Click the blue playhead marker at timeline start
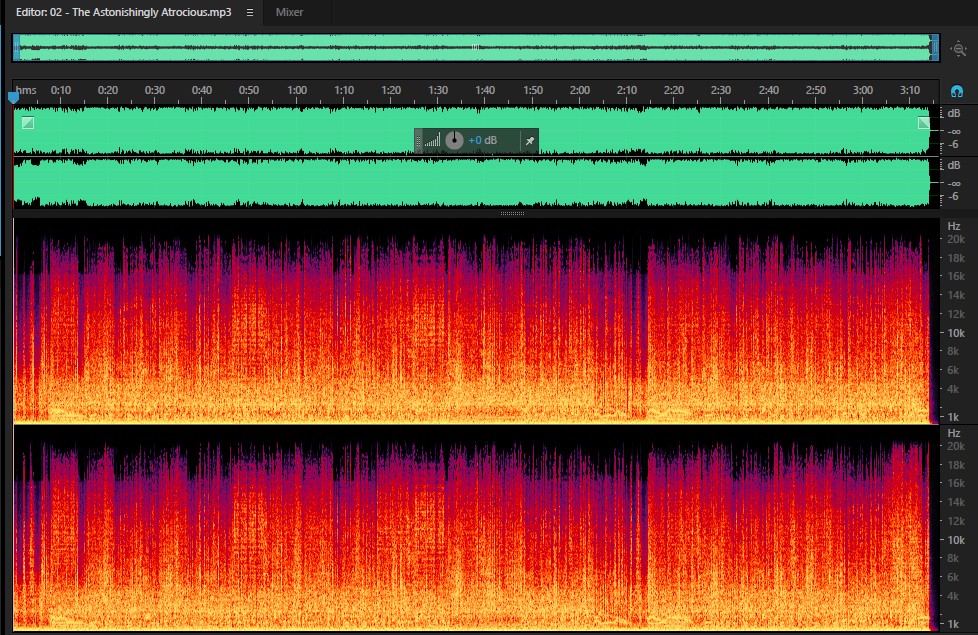 point(13,97)
